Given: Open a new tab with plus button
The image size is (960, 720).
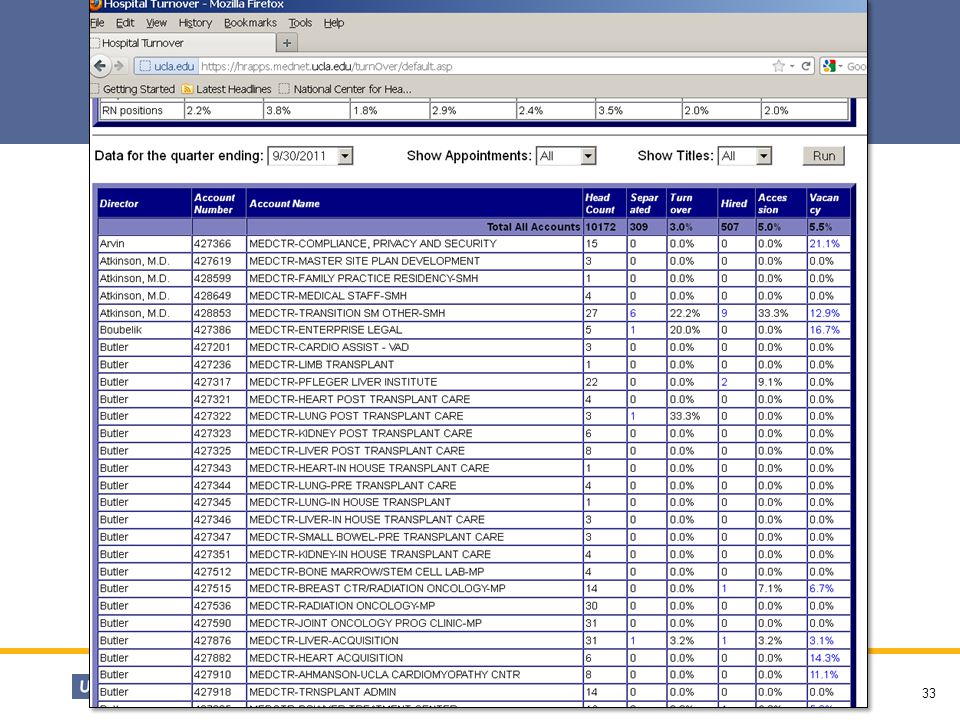Looking at the screenshot, I should coord(287,43).
